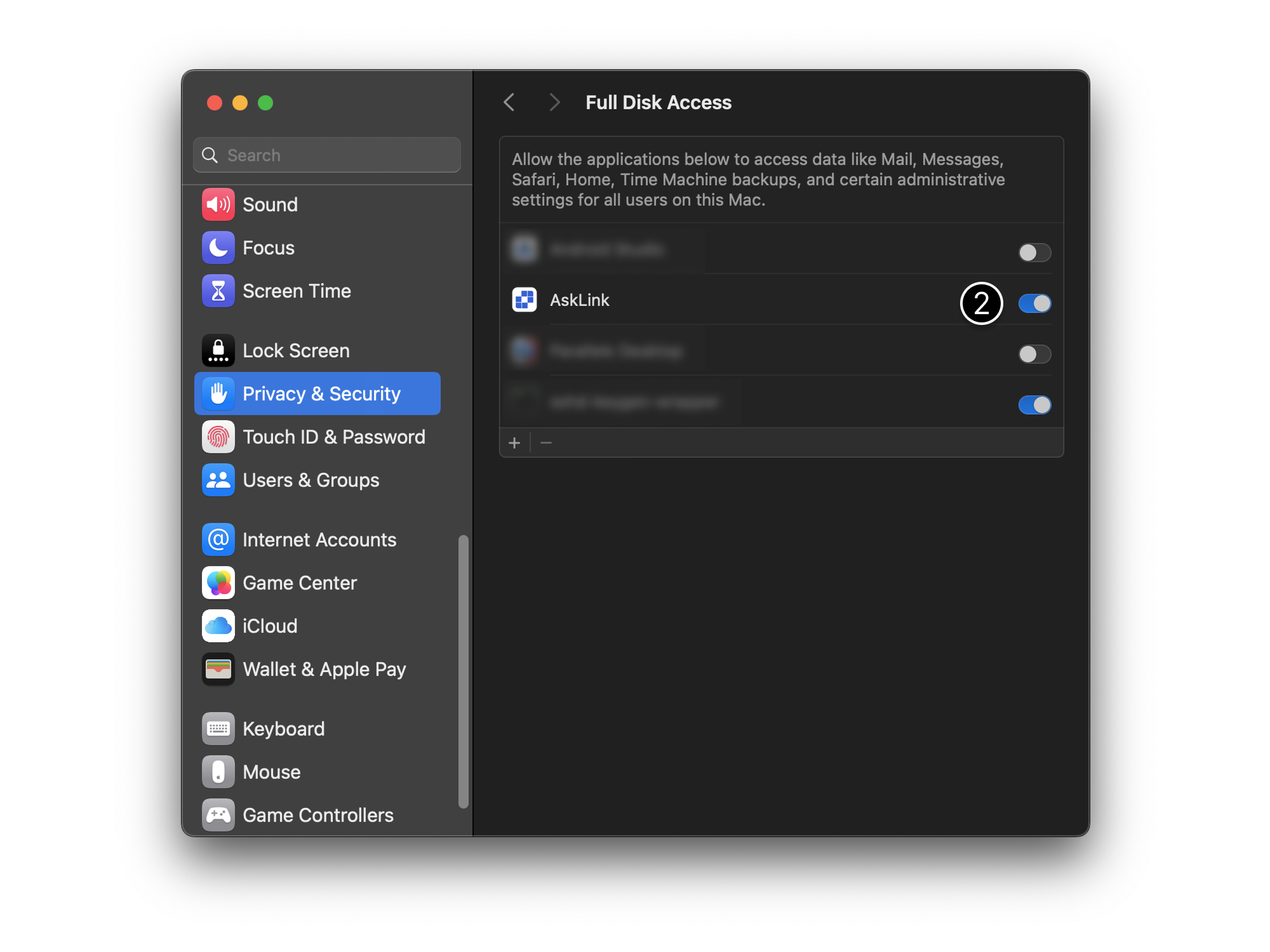Click the minus remove button
The height and width of the screenshot is (952, 1270).
click(546, 442)
